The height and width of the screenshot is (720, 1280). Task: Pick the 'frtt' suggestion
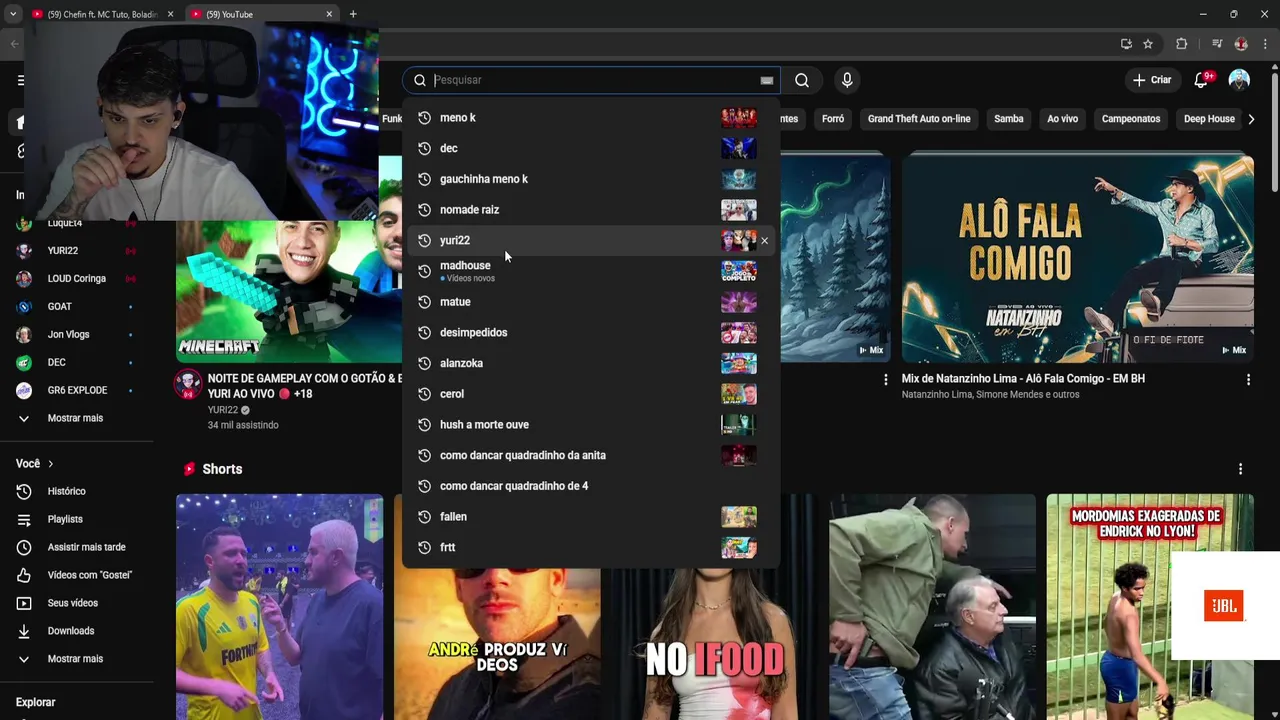pos(591,548)
